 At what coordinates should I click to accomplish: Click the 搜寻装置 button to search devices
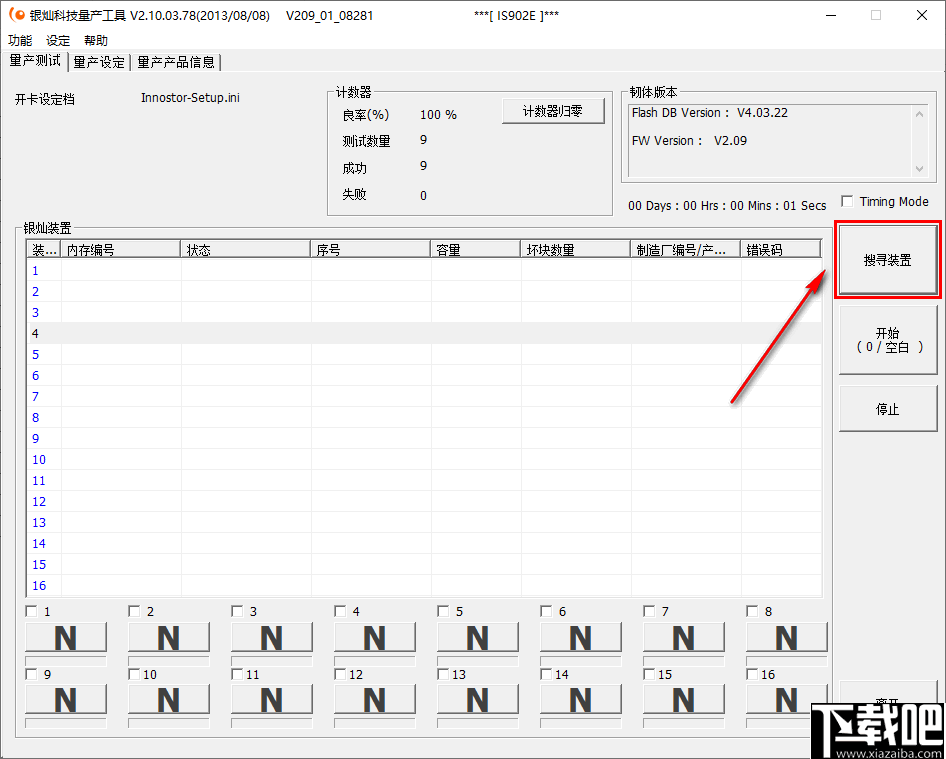click(x=887, y=258)
